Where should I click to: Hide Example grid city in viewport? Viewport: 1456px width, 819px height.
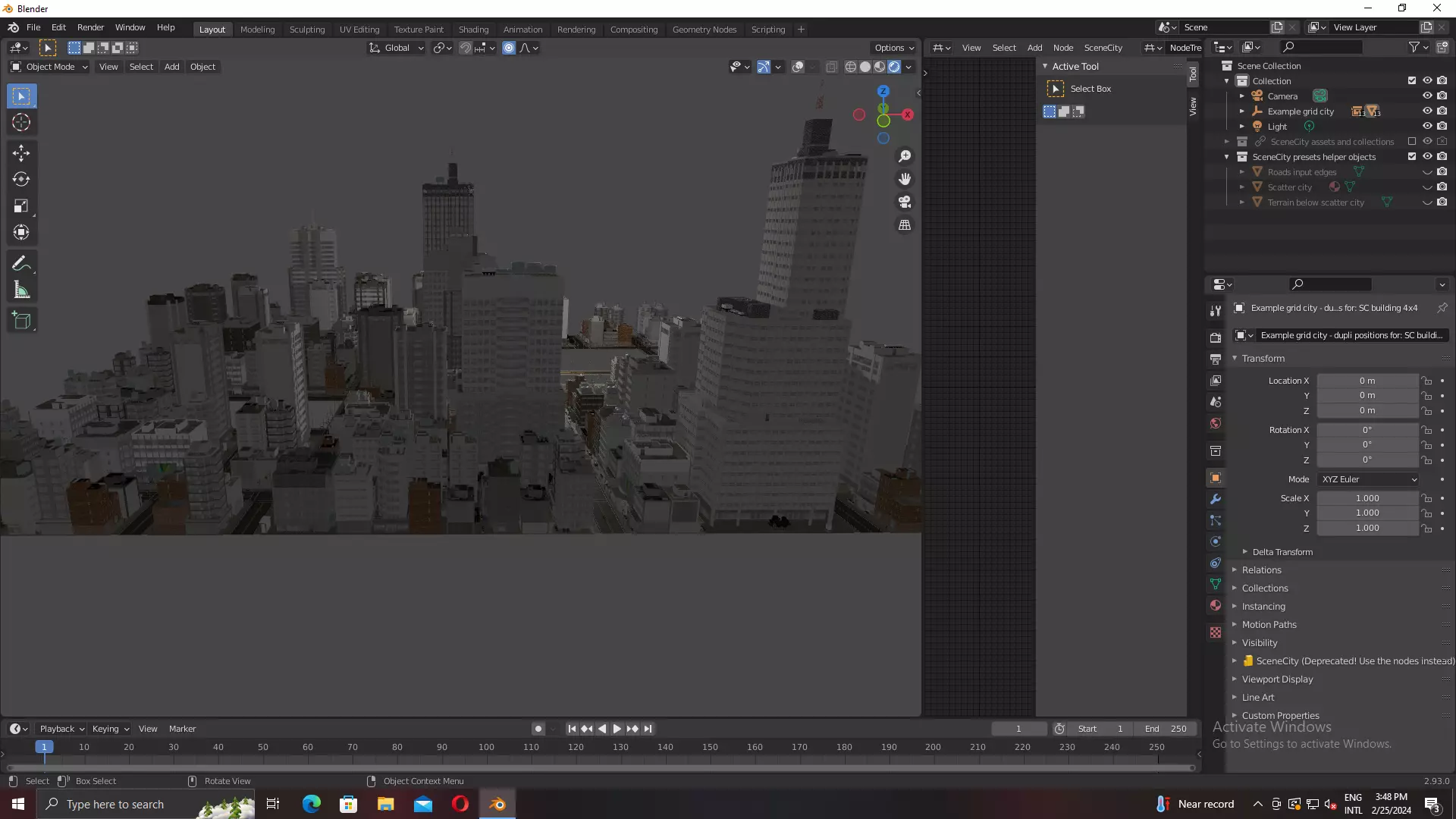click(x=1427, y=111)
